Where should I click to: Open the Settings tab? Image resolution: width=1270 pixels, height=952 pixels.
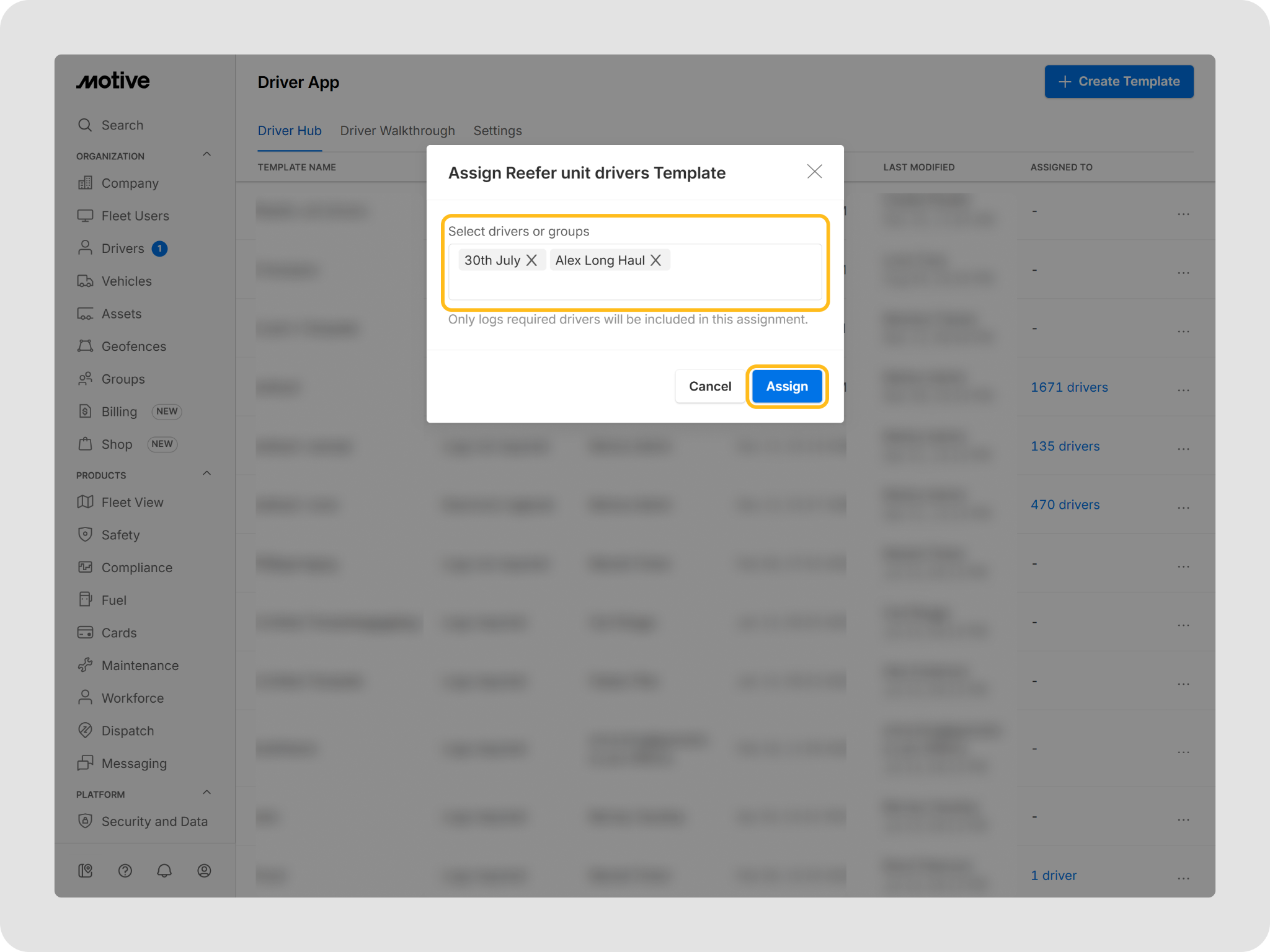[497, 131]
